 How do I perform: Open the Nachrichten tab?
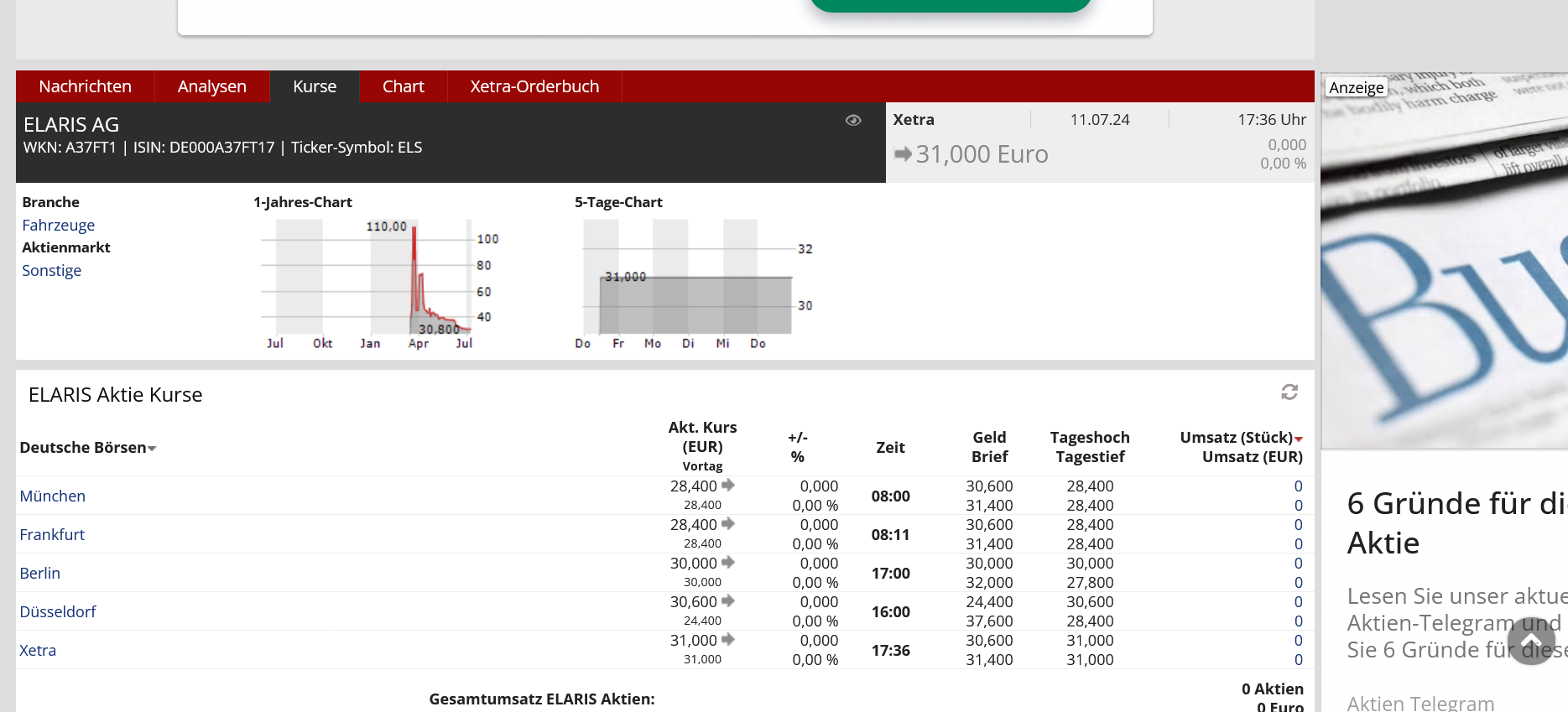pyautogui.click(x=85, y=86)
